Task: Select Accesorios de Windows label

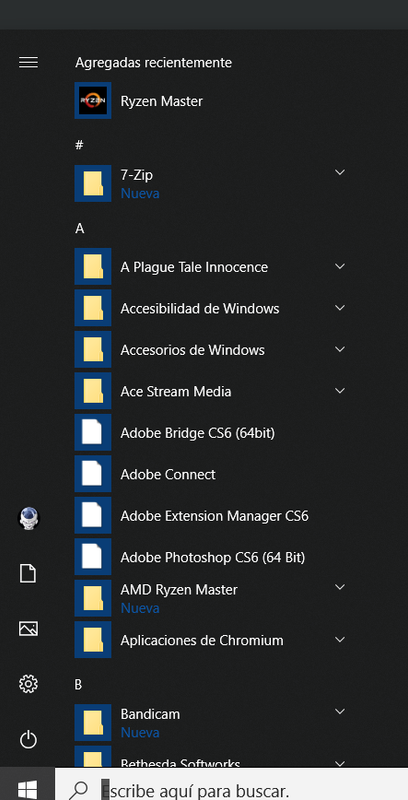Action: (x=192, y=350)
